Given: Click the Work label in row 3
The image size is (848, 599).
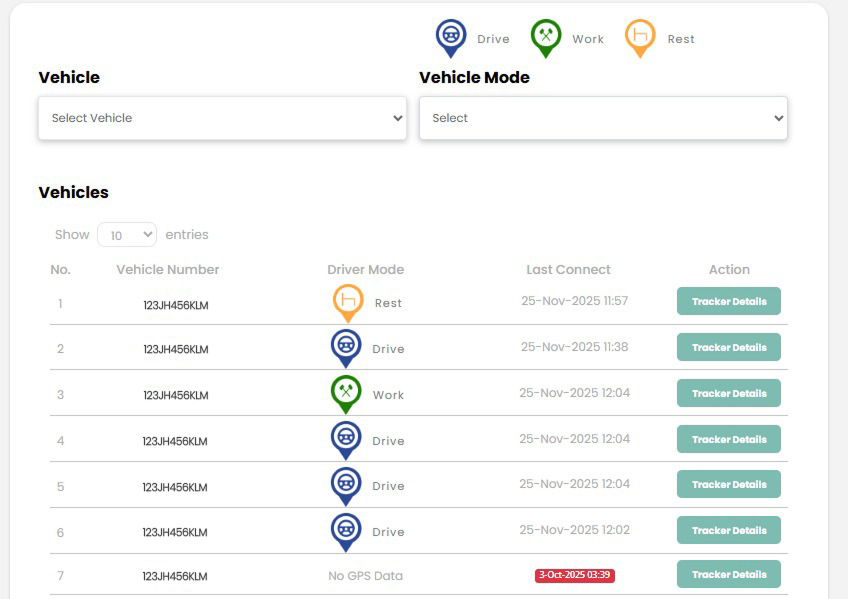Looking at the screenshot, I should [388, 395].
